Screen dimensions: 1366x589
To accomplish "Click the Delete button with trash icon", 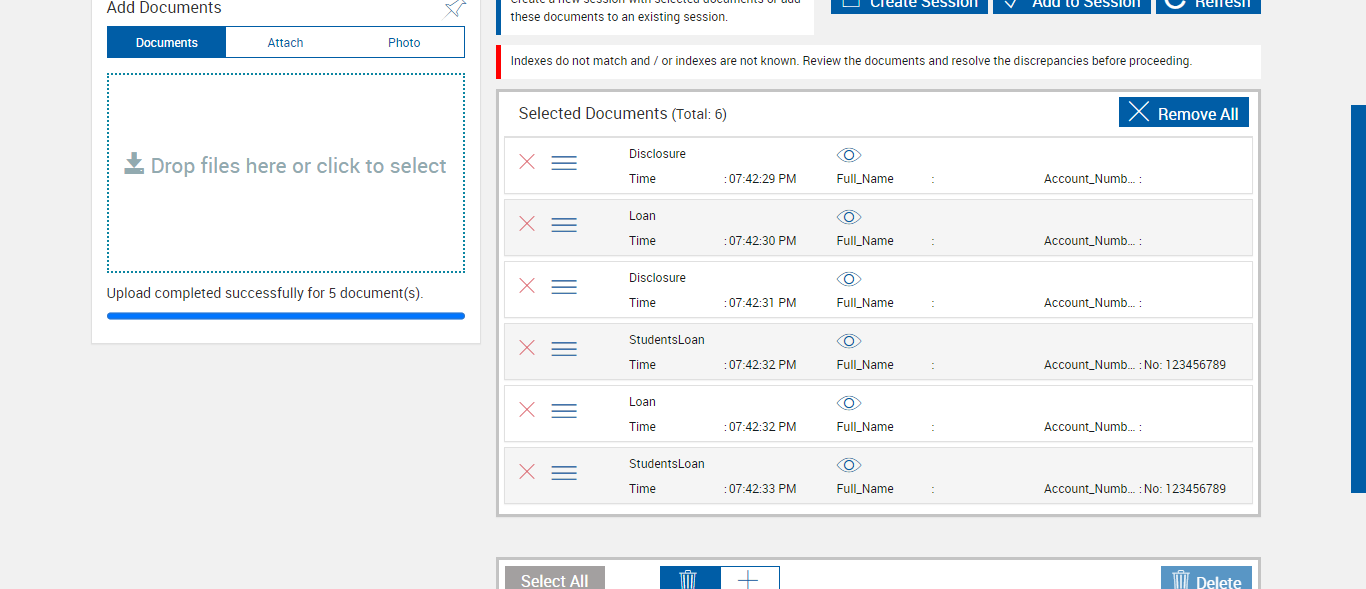I will [1206, 580].
